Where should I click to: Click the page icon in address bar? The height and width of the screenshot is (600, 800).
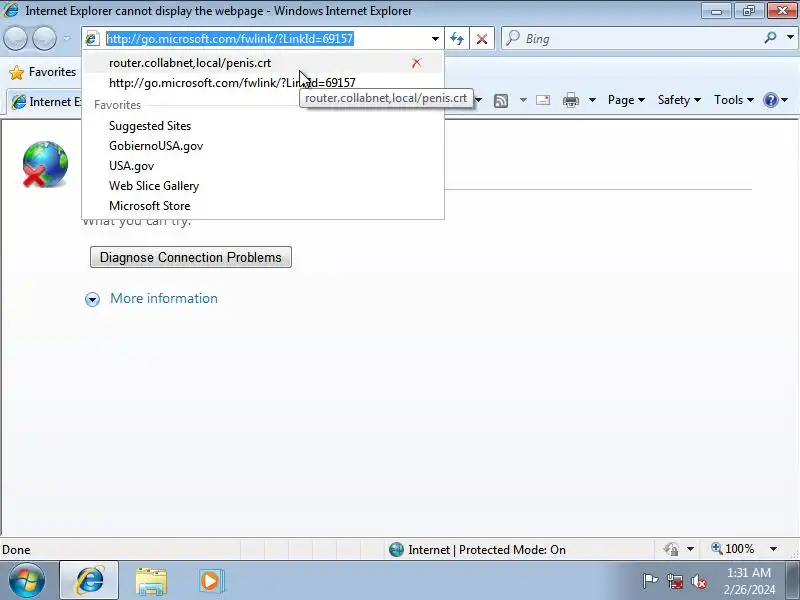click(x=92, y=38)
